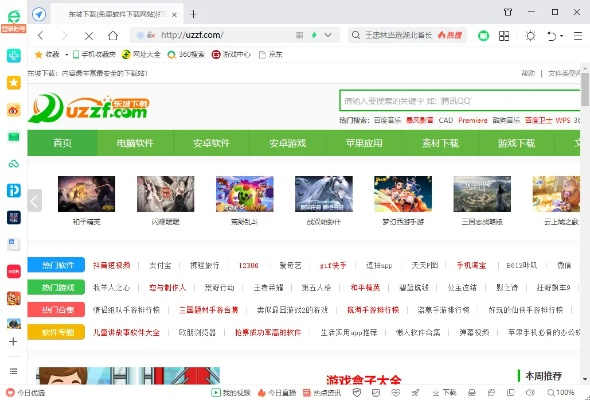590x400 pixels.
Task: Open 今日优选 in status bar
Action: (26, 393)
